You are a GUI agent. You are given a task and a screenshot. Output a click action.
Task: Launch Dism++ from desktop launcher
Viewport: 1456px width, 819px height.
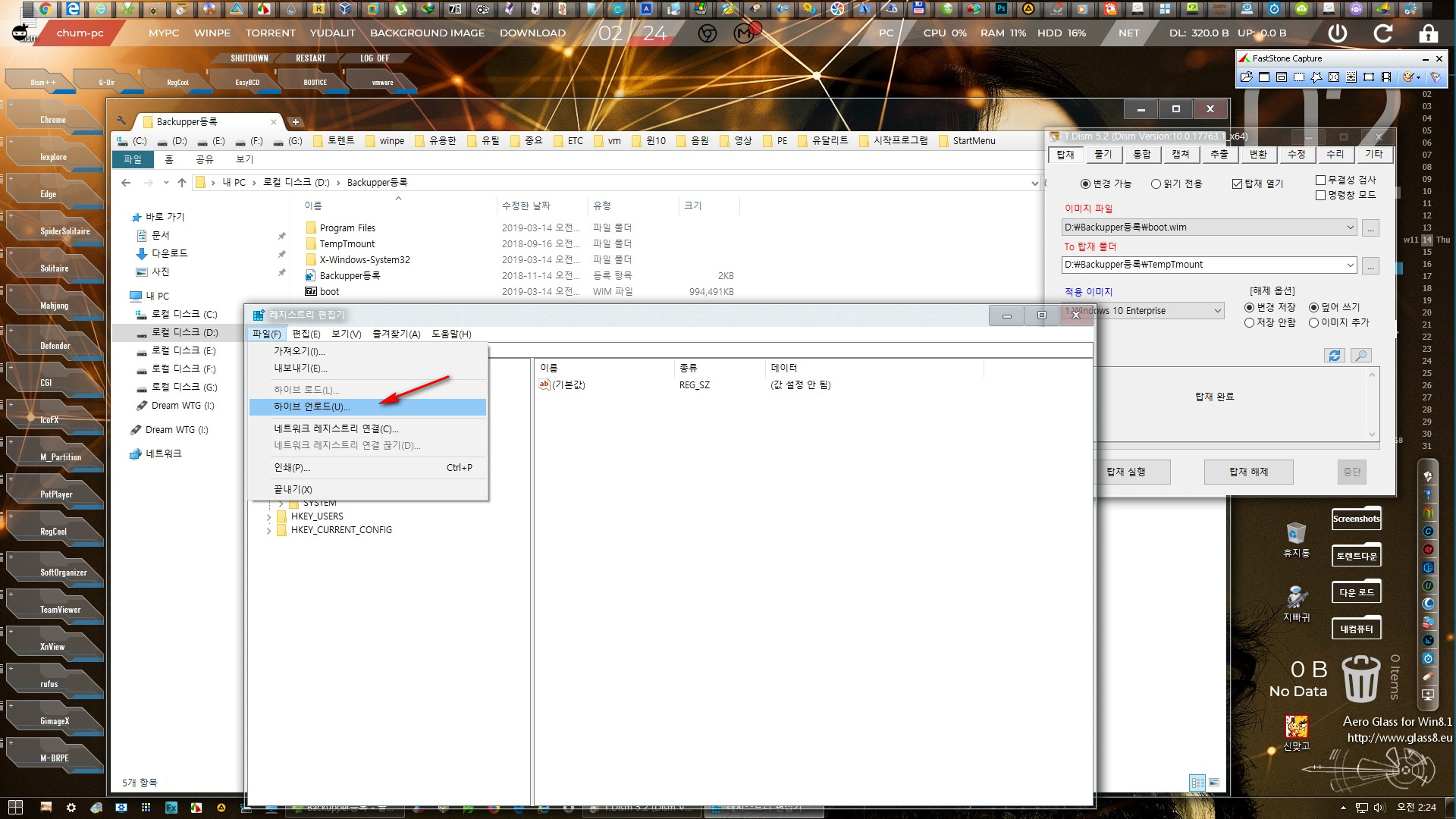point(43,82)
